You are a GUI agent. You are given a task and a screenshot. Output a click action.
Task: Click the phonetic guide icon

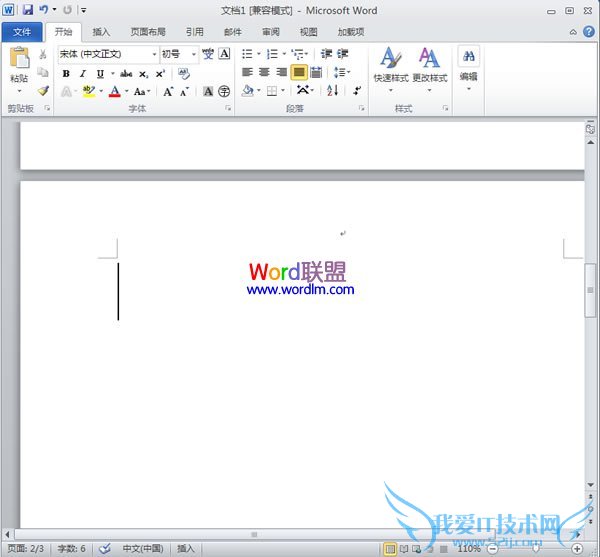(x=208, y=54)
